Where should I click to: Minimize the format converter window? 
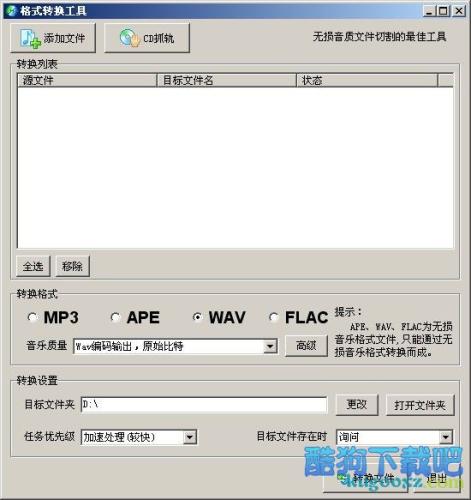(429, 11)
